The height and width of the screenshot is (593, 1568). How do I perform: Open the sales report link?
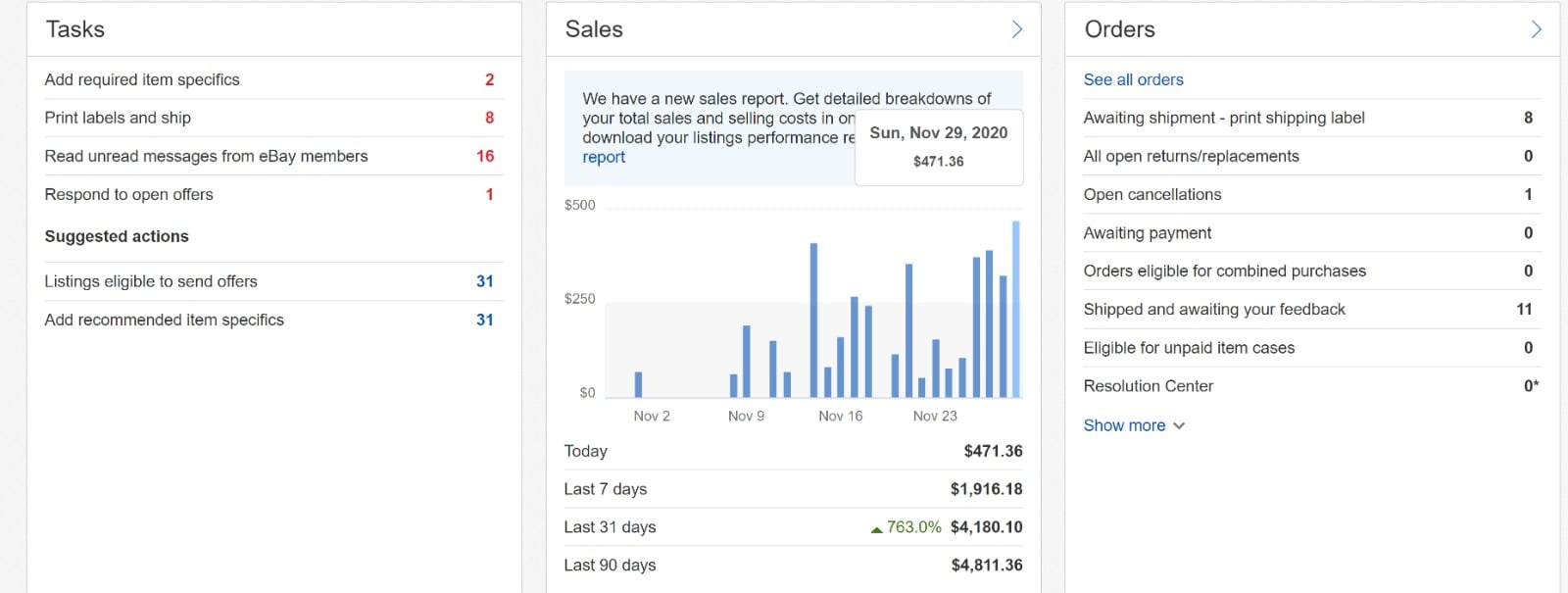click(x=604, y=157)
